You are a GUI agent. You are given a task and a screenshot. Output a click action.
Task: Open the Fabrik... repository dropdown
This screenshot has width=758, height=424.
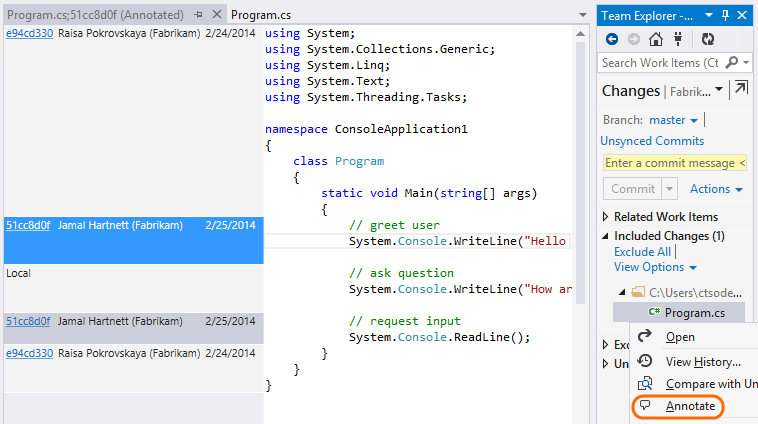[x=719, y=89]
